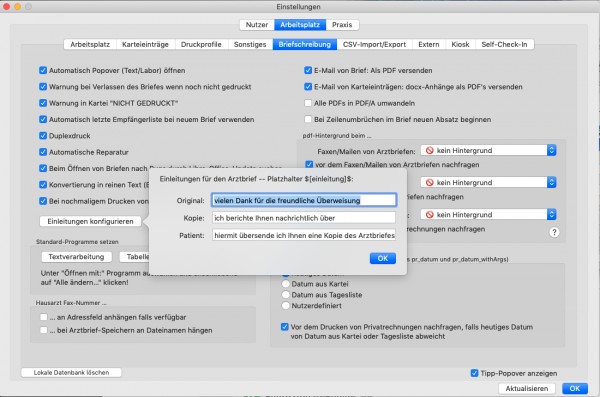The height and width of the screenshot is (397, 600).
Task: Select Nutzerdefiniert radio button
Action: 285,306
